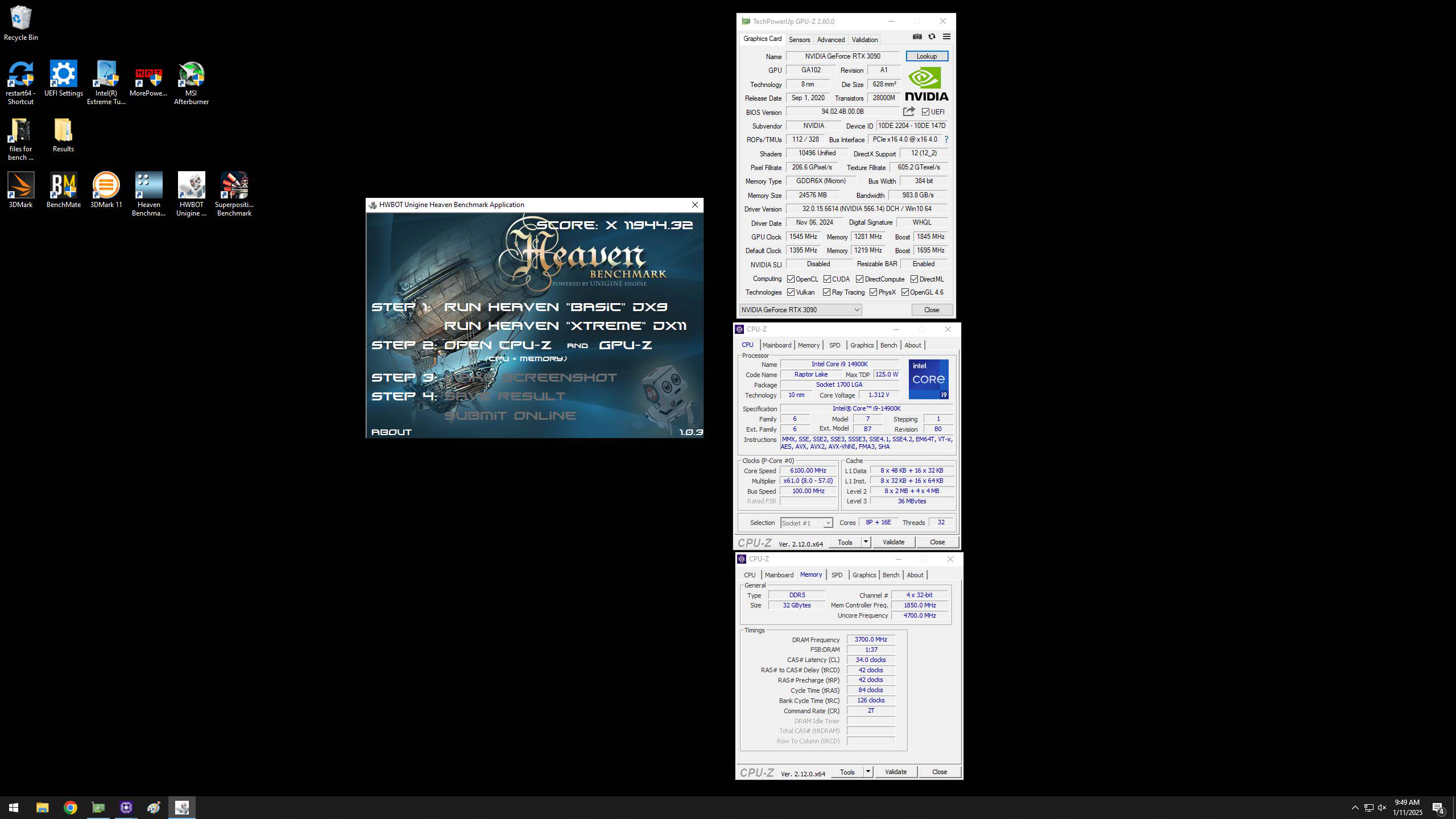Image resolution: width=1456 pixels, height=819 pixels.
Task: Select the Heaven Benchmark desktop icon
Action: click(148, 195)
